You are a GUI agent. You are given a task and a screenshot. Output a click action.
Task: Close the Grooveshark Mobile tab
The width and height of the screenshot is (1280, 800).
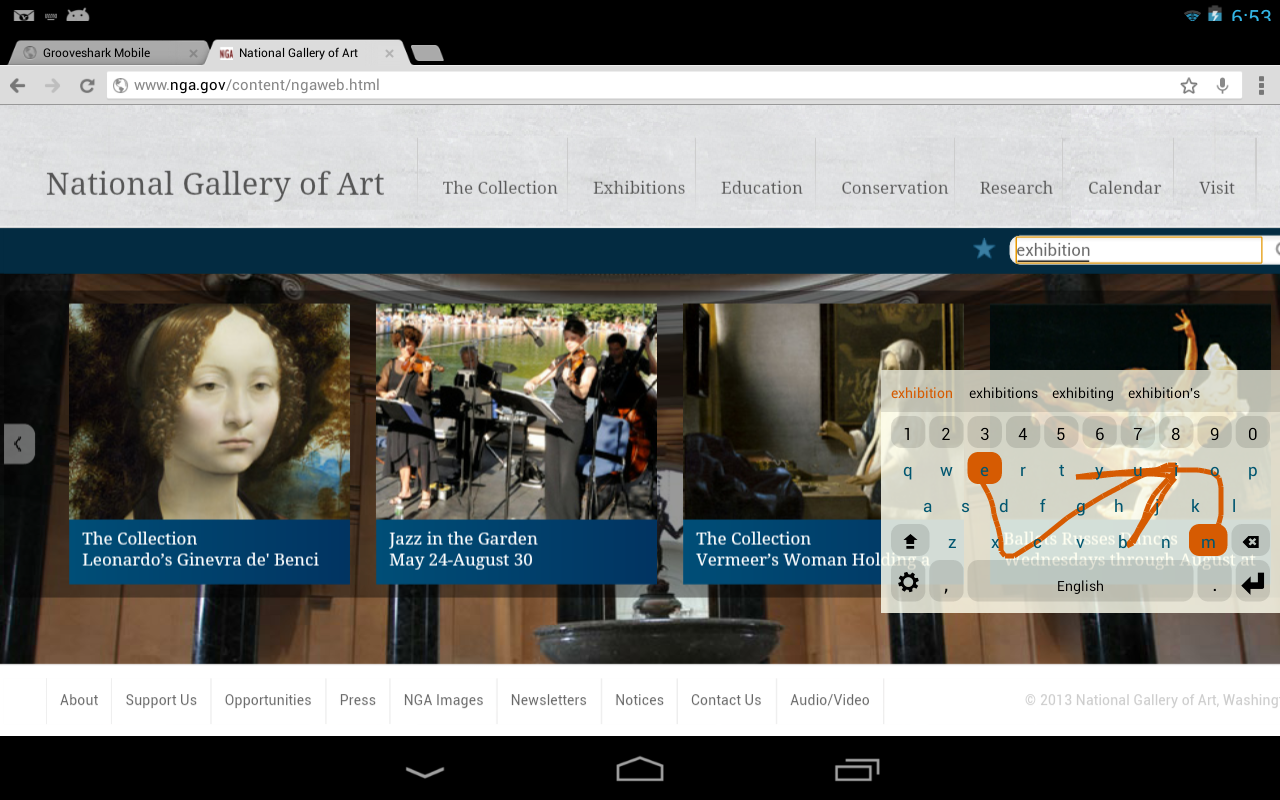point(194,53)
